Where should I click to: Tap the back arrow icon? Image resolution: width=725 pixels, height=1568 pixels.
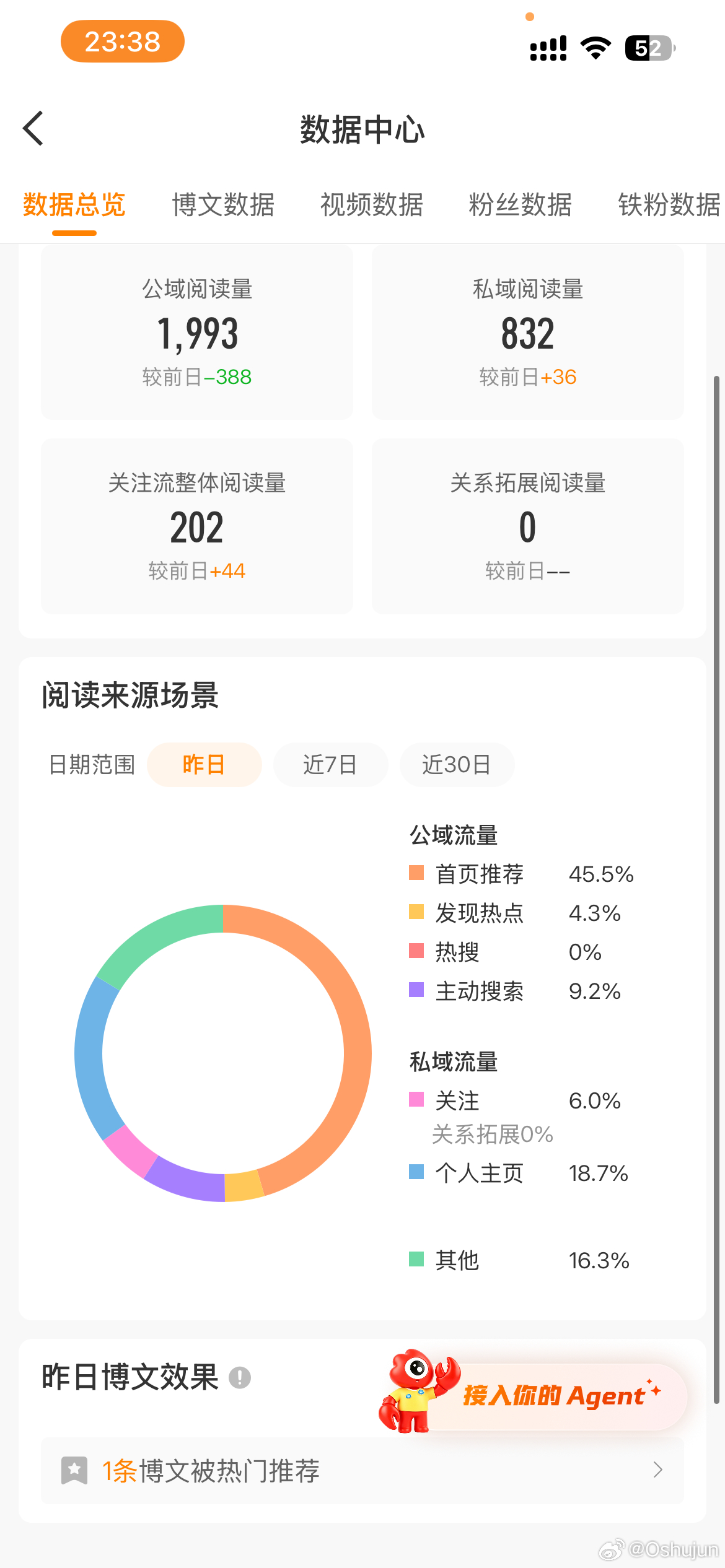(33, 128)
